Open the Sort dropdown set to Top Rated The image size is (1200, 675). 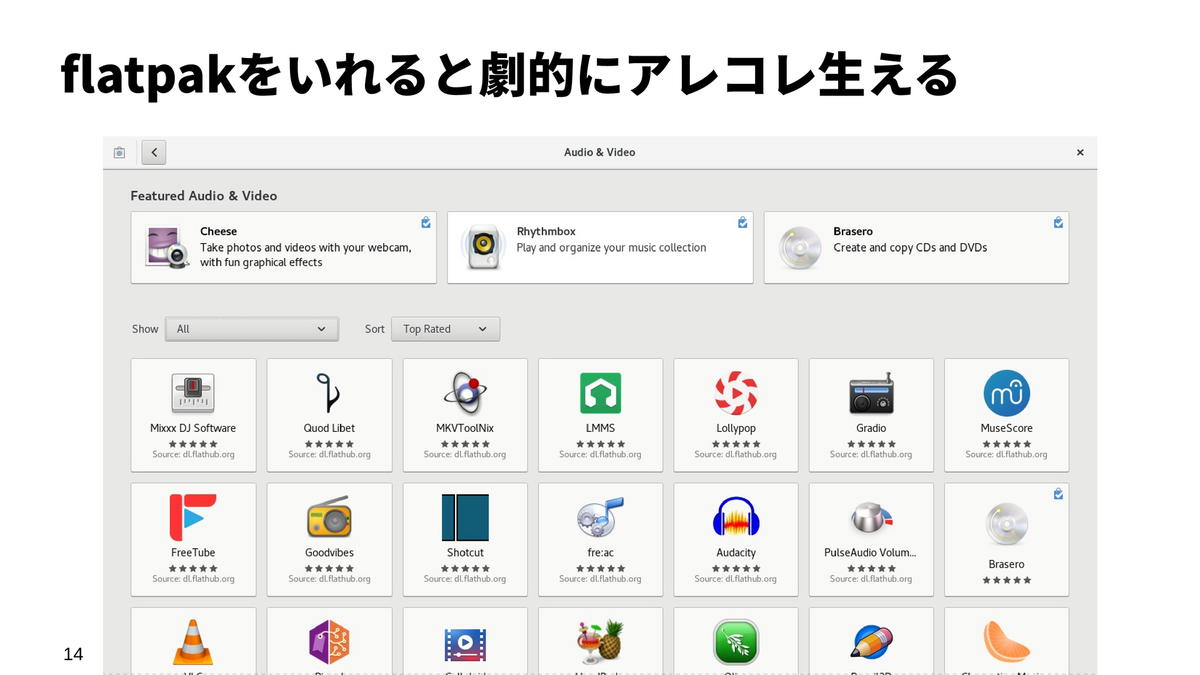pos(445,329)
